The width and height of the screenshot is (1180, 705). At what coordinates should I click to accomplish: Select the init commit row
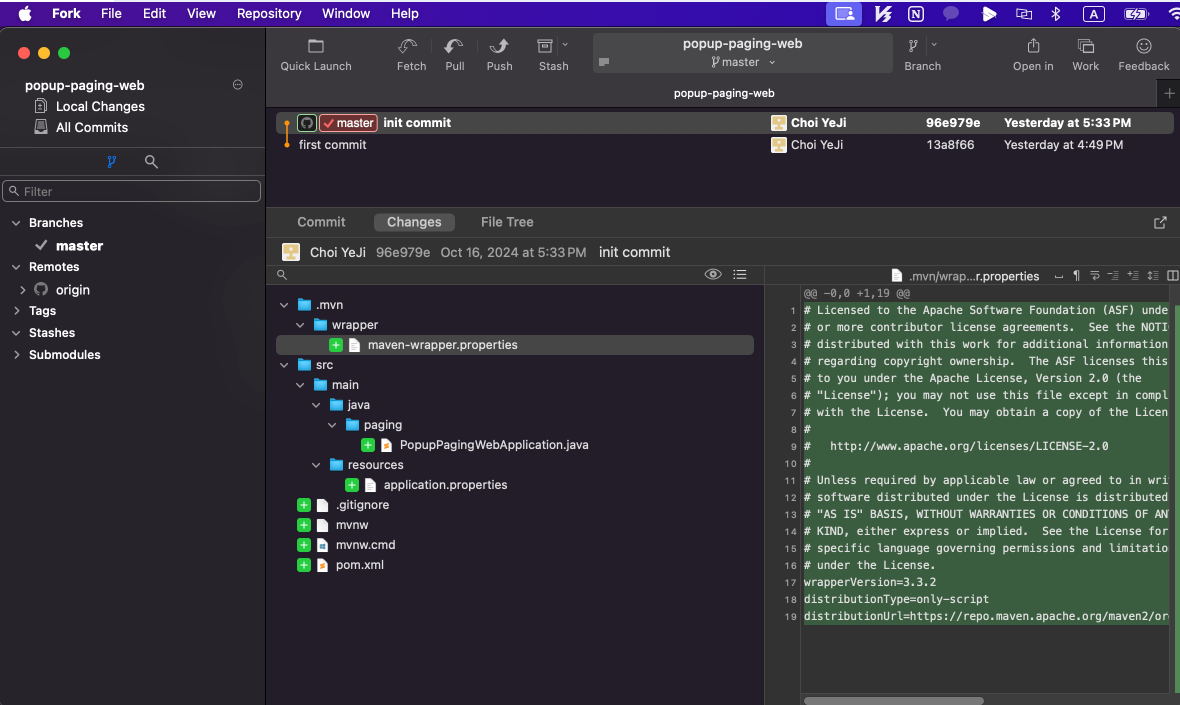click(723, 123)
